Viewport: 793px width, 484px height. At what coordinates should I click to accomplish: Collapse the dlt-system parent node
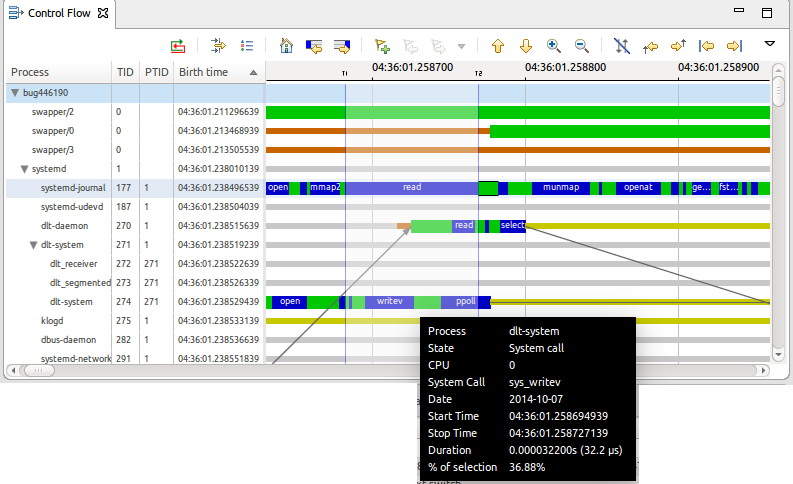click(x=34, y=245)
